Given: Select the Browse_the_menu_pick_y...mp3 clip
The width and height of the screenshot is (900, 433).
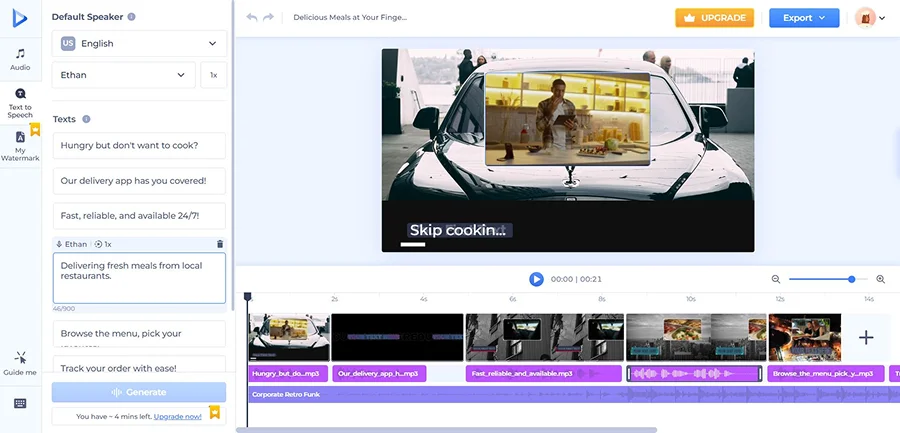Looking at the screenshot, I should click(825, 374).
